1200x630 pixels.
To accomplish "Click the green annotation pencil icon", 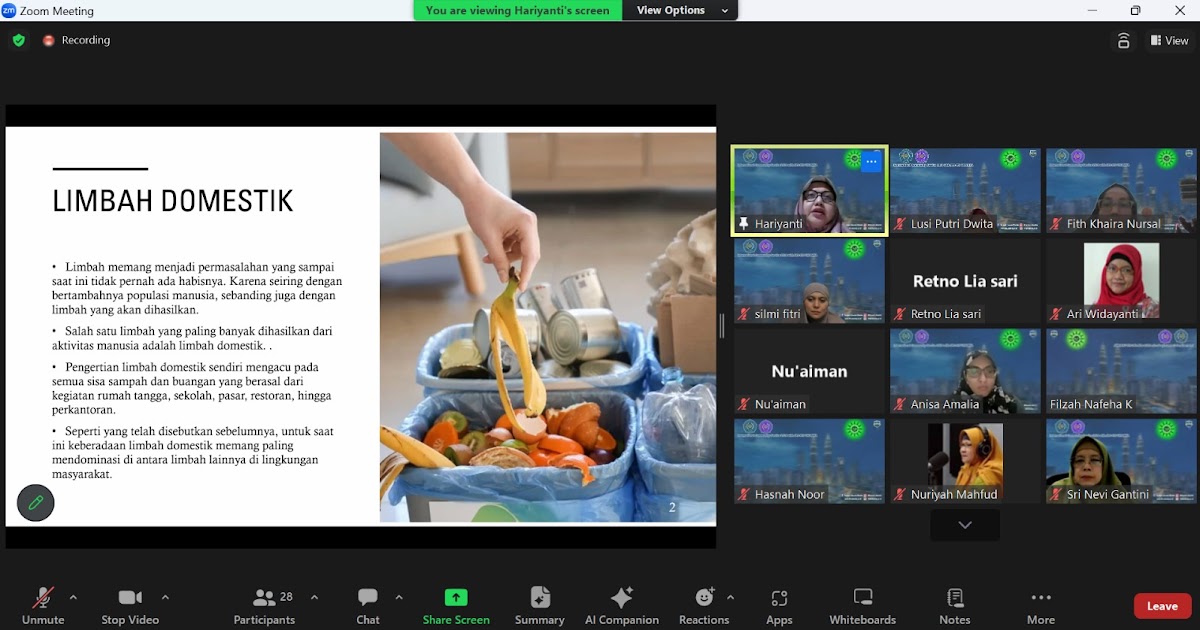I will tap(36, 503).
